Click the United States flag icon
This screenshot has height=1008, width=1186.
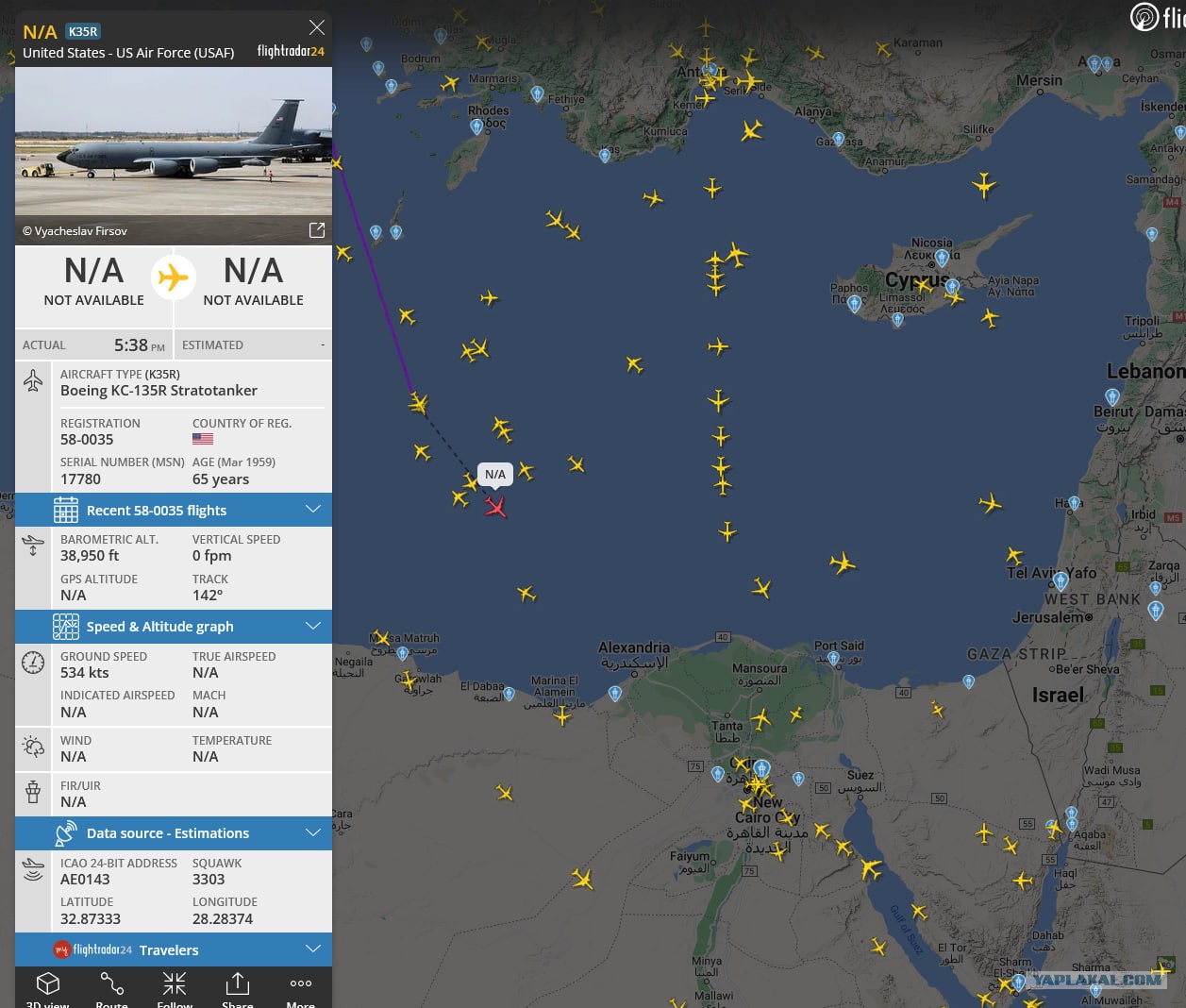click(203, 439)
